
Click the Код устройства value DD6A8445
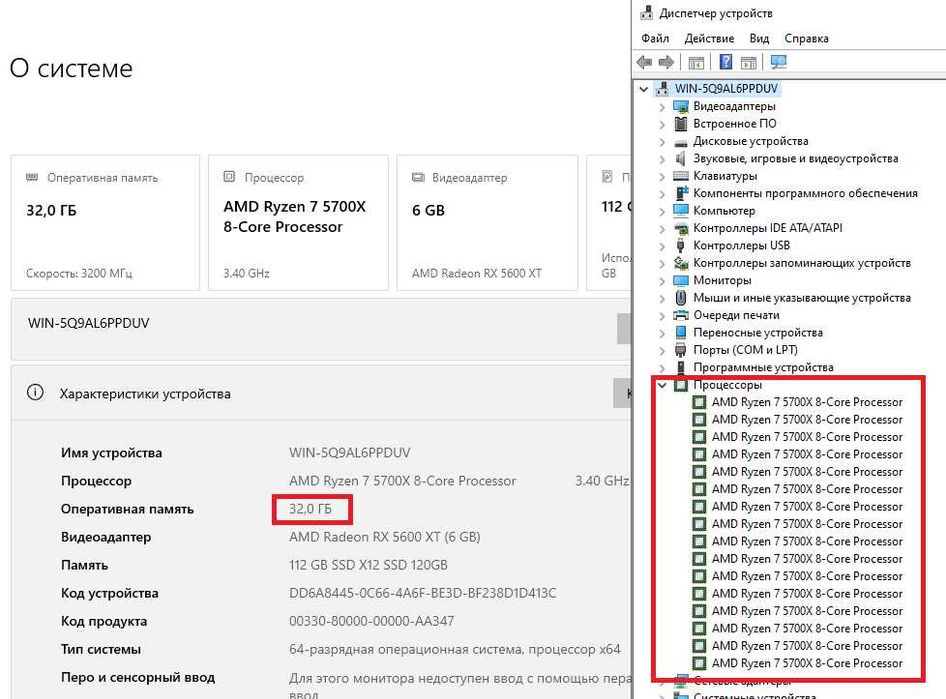(x=422, y=593)
